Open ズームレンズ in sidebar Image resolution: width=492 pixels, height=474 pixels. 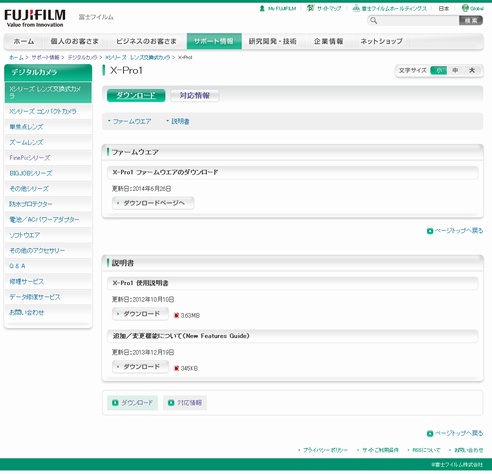48,142
